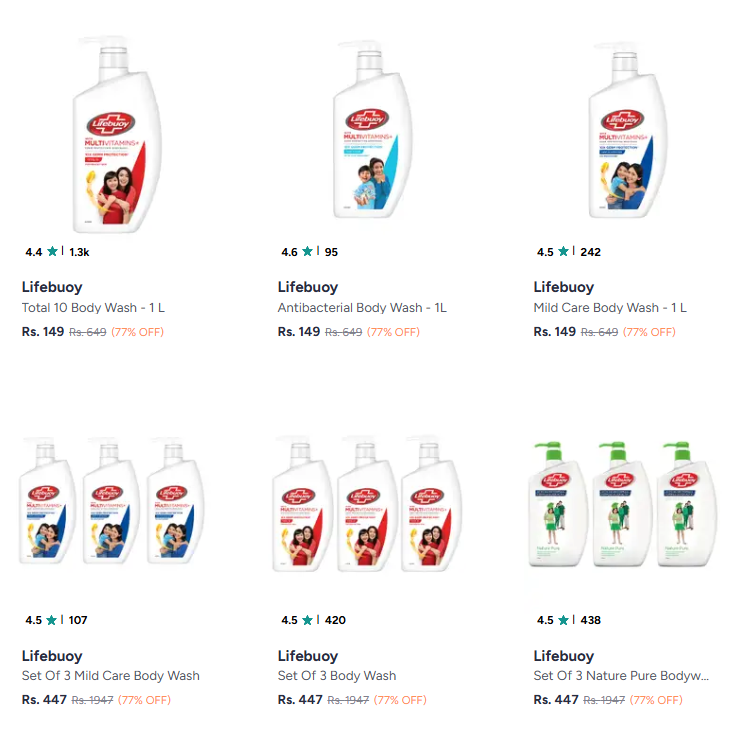The image size is (751, 735).
Task: Click the star icon on Mild Care Body Wash 1 L
Action: 564,252
